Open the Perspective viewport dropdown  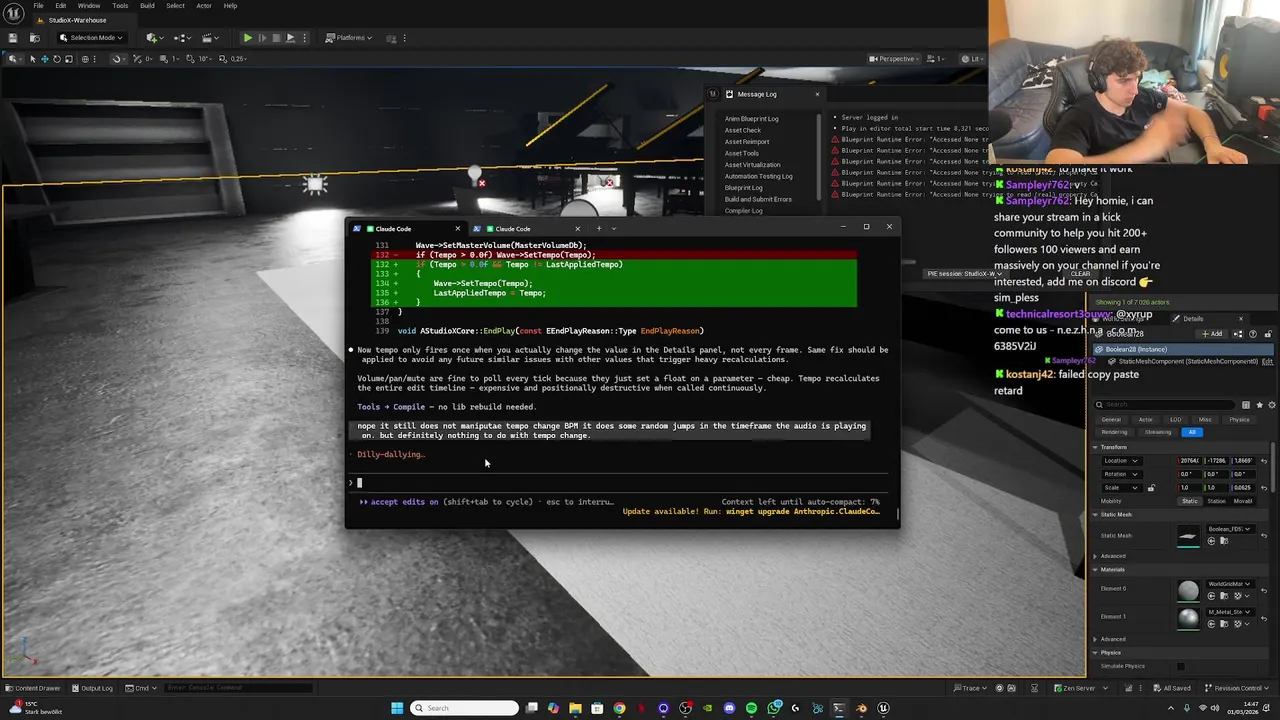(x=892, y=59)
